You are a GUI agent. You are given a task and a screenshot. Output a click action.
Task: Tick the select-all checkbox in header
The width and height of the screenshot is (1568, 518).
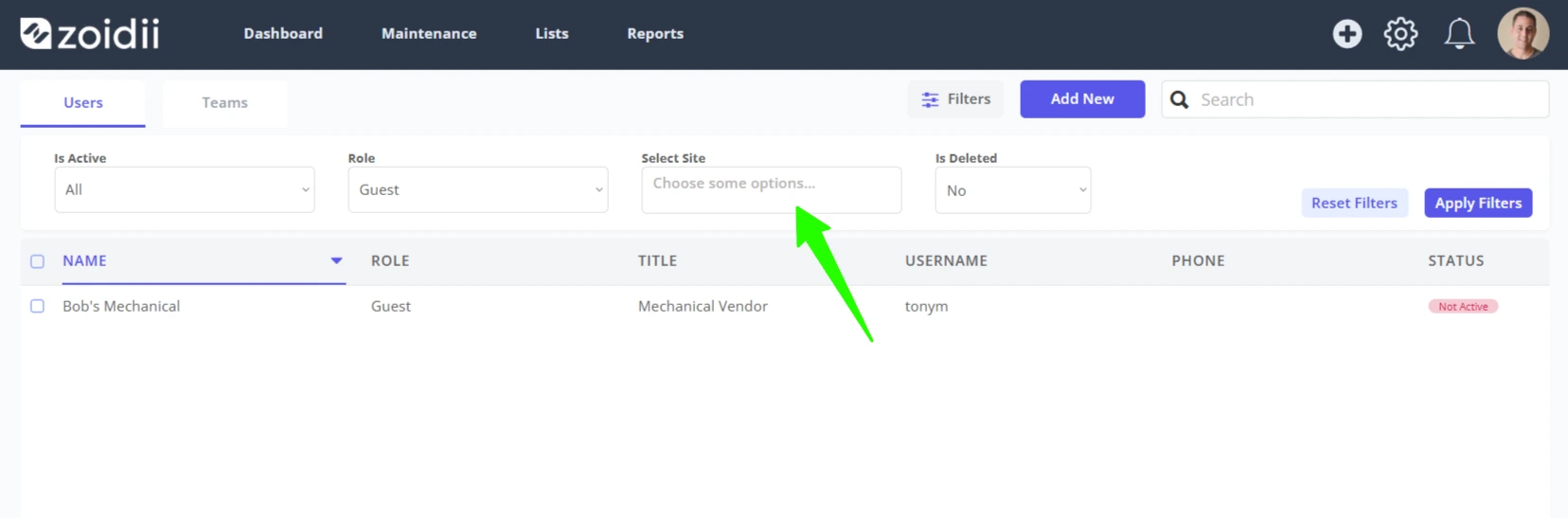[37, 261]
